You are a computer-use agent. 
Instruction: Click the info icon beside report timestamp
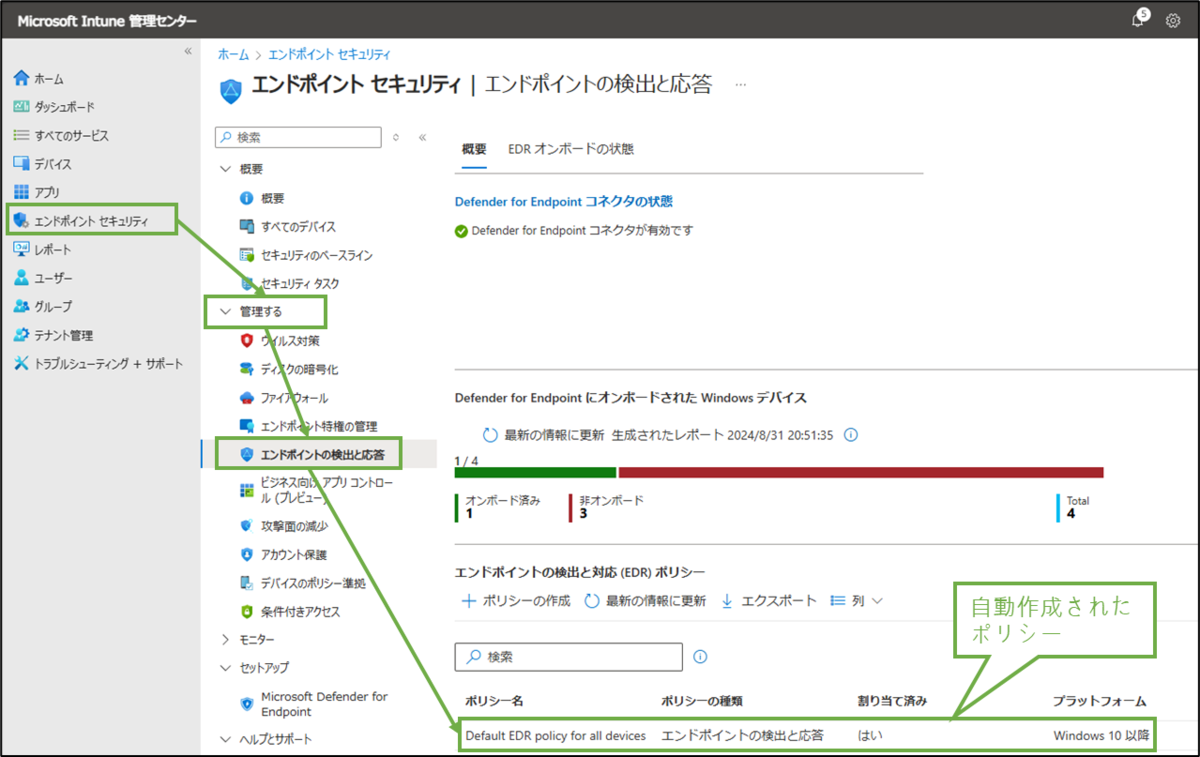(851, 435)
